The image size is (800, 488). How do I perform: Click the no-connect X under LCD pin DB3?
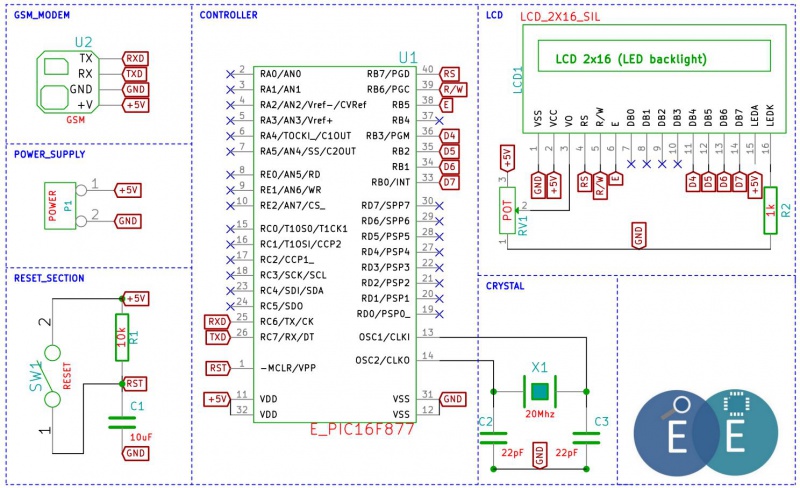point(678,164)
